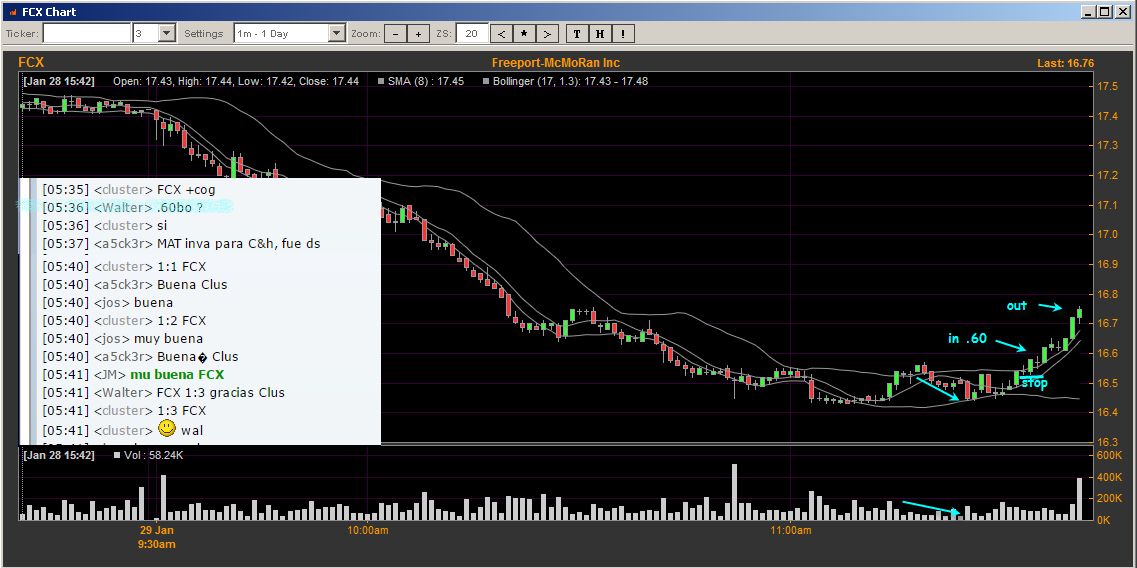Viewport: 1137px width, 568px height.
Task: Click the 600K volume axis label
Action: [1109, 456]
